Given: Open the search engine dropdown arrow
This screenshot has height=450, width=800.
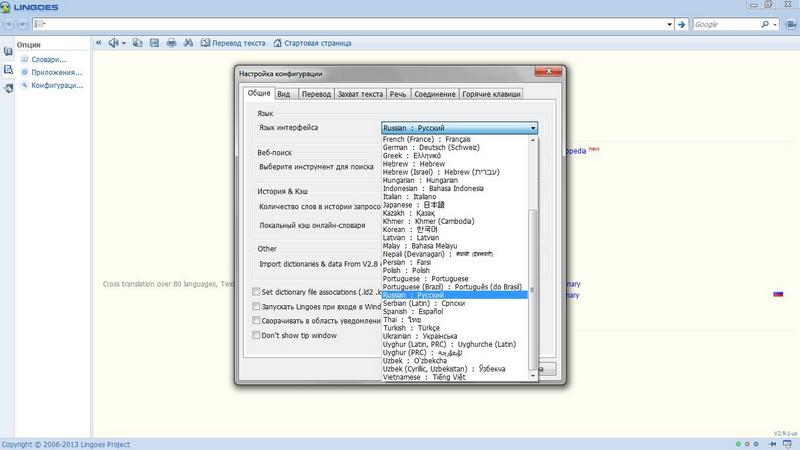Looking at the screenshot, I should [774, 24].
